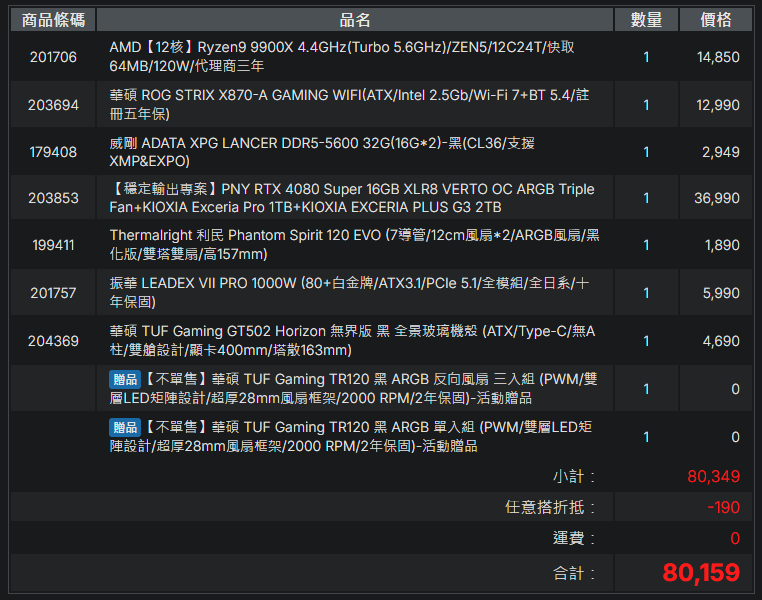The image size is (762, 600).
Task: Click the 贈品 badge on TR120 單入組 row
Action: (x=125, y=428)
